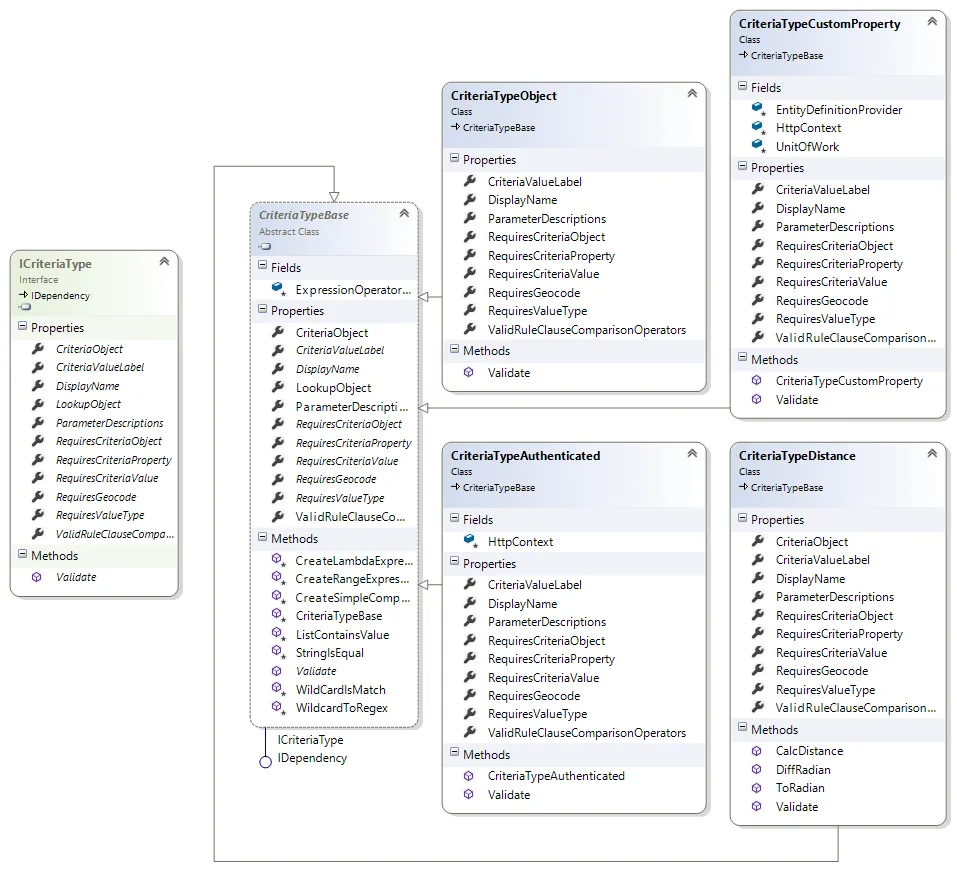Collapse Methods section in CriteriaTypeDistance
957x872 pixels.
(742, 728)
